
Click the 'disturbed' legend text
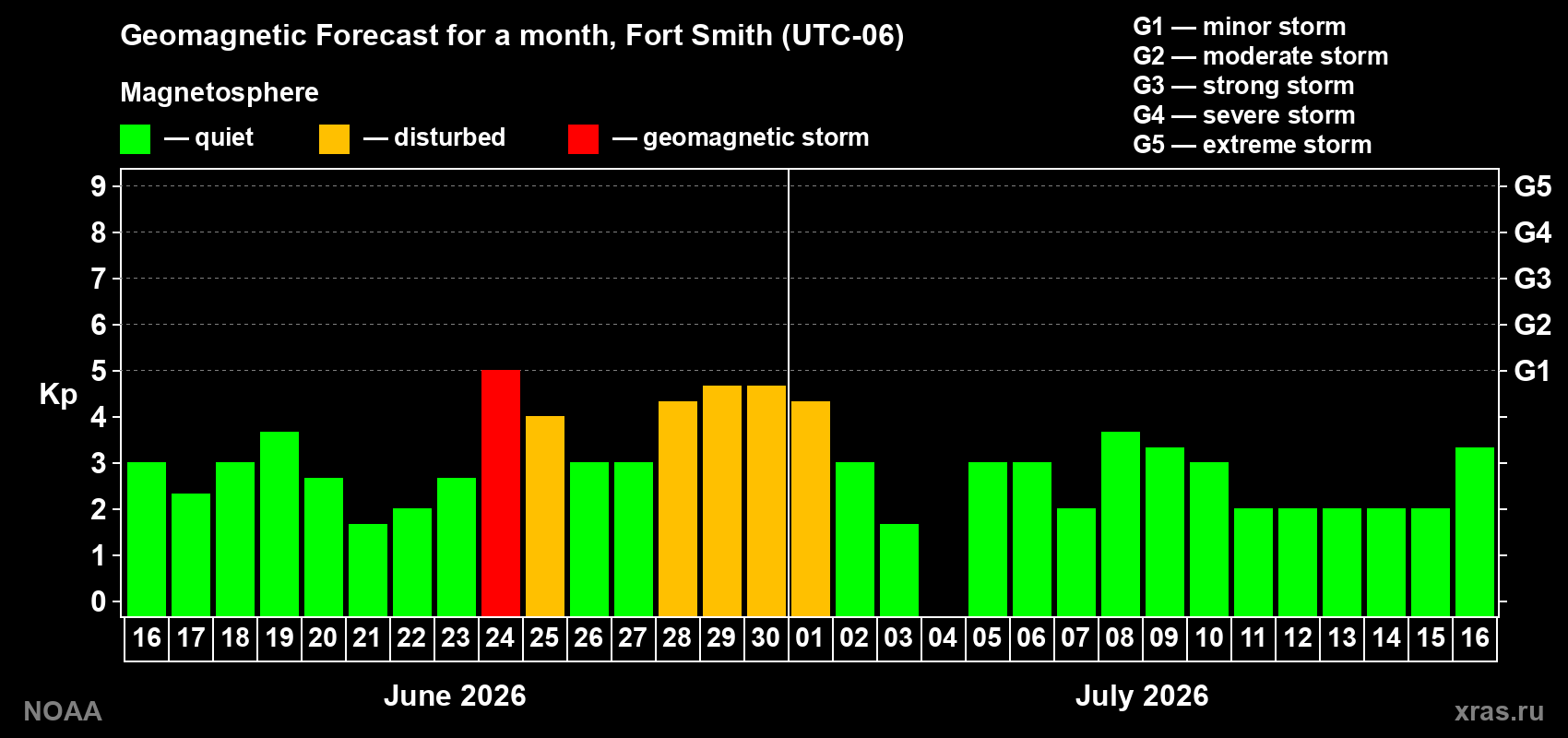click(449, 137)
